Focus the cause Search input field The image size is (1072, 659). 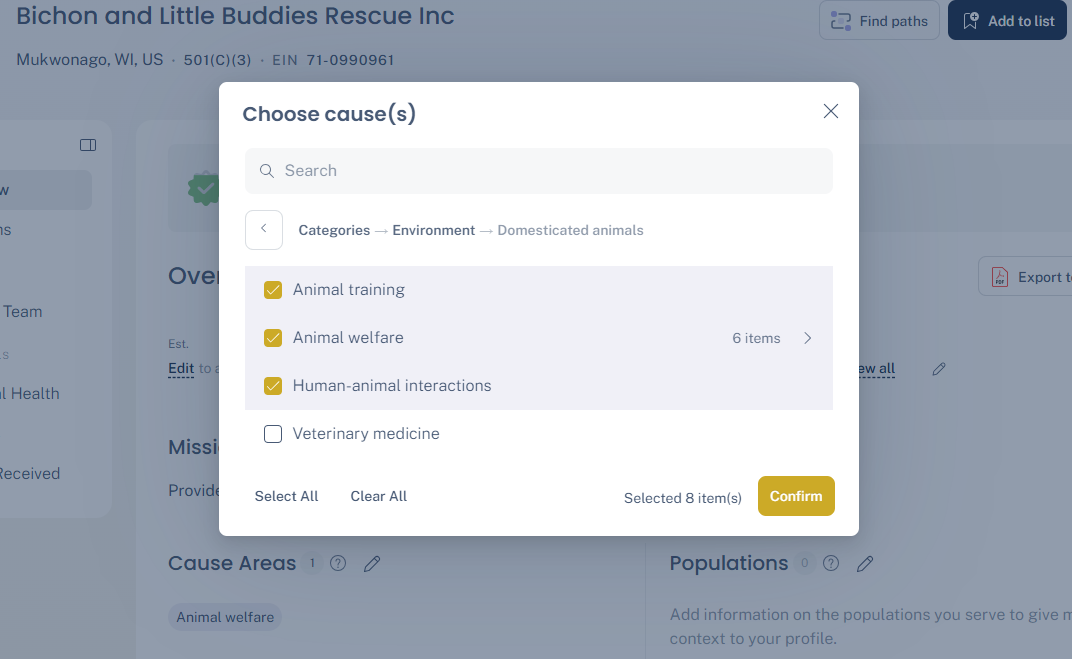pyautogui.click(x=550, y=171)
